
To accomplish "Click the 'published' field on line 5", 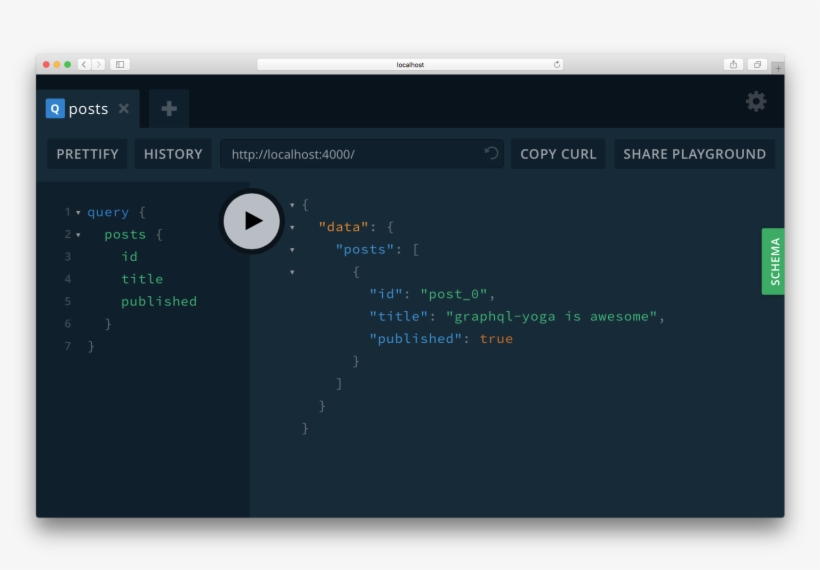I will point(159,301).
